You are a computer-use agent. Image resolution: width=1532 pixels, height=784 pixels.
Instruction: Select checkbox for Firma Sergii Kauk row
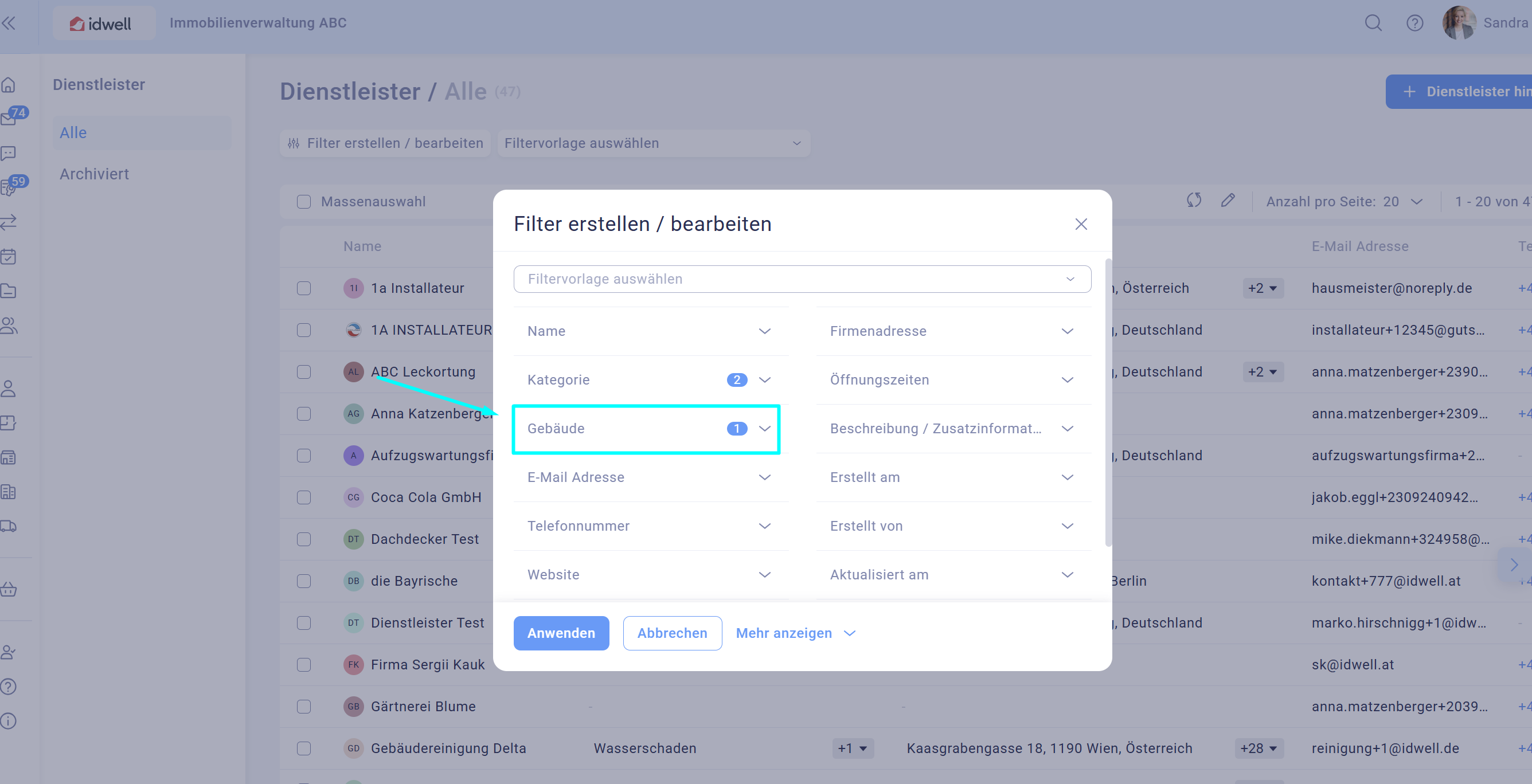click(304, 665)
